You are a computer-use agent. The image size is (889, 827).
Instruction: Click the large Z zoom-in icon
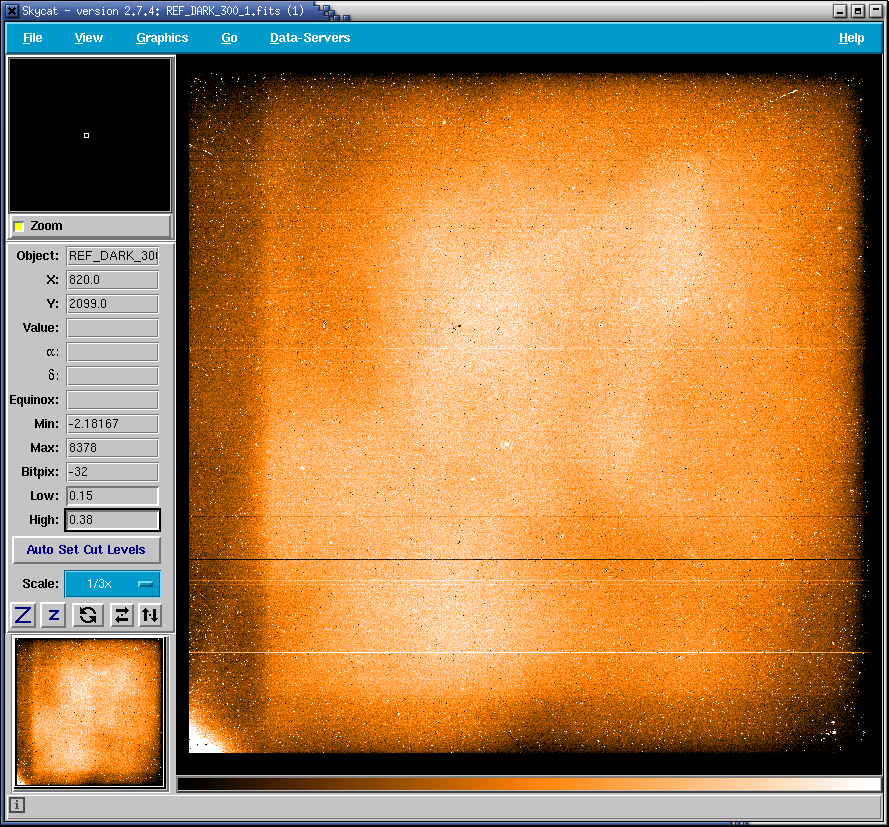24,615
